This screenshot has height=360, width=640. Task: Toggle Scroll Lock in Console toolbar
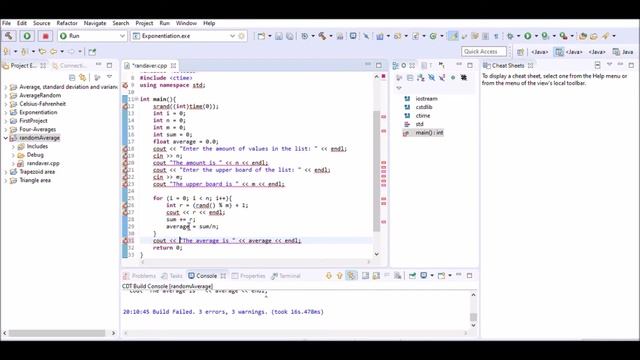(376, 276)
